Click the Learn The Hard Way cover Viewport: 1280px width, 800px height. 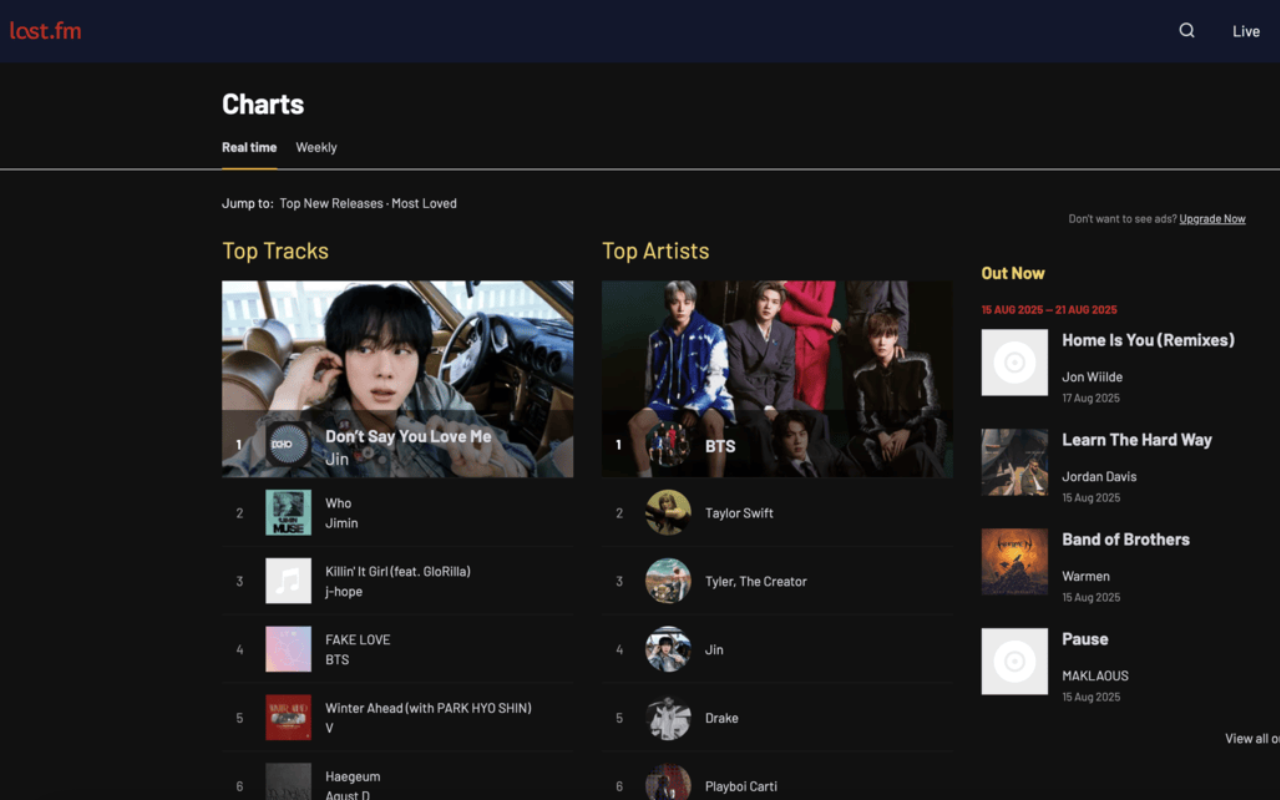(x=1014, y=462)
